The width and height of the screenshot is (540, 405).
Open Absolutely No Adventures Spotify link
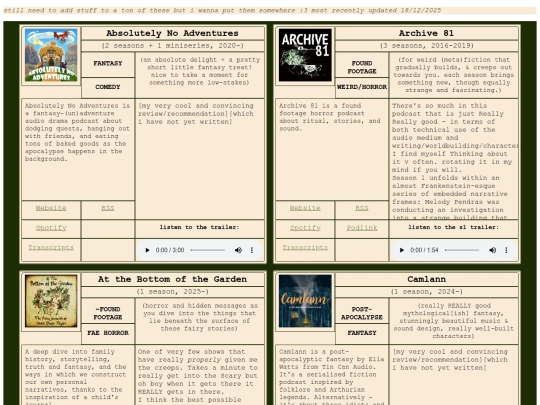pyautogui.click(x=51, y=228)
